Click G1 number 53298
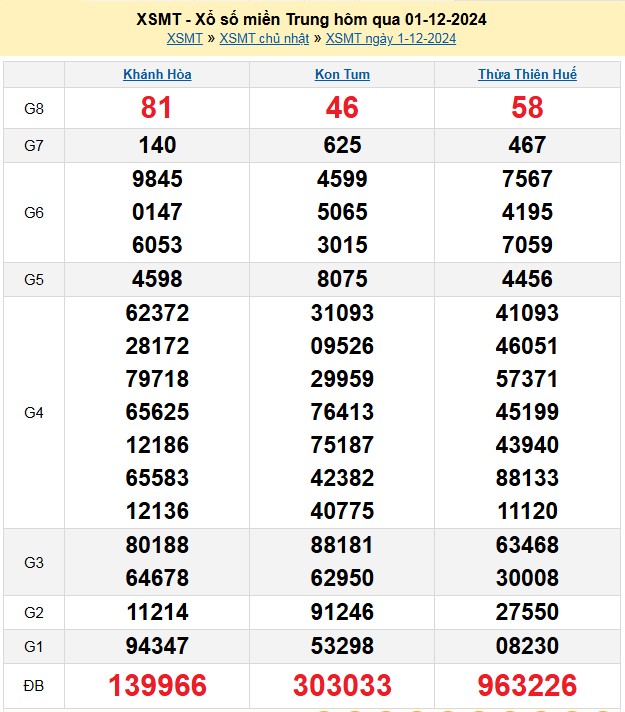 point(342,646)
